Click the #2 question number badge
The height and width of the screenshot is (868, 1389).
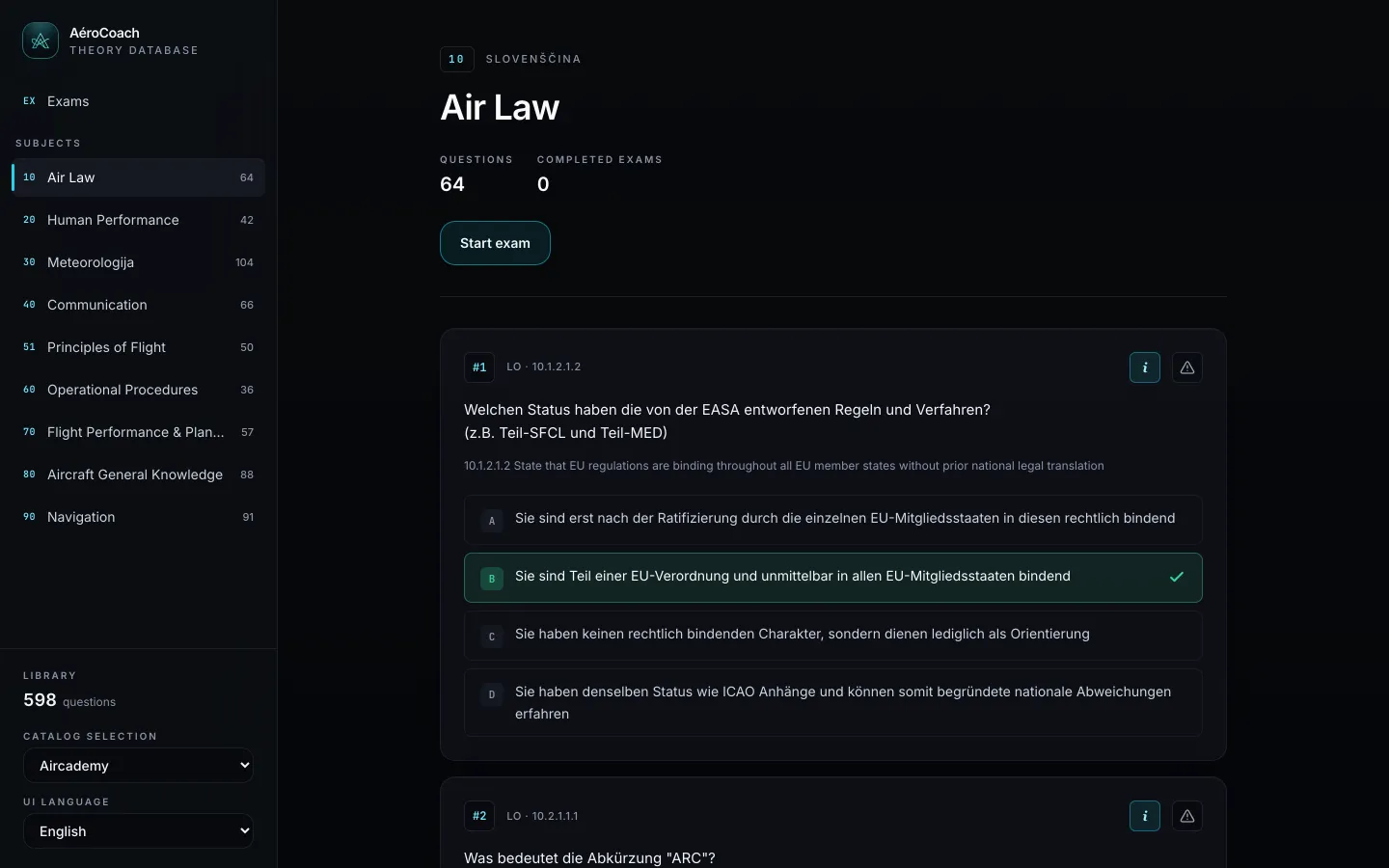click(479, 816)
